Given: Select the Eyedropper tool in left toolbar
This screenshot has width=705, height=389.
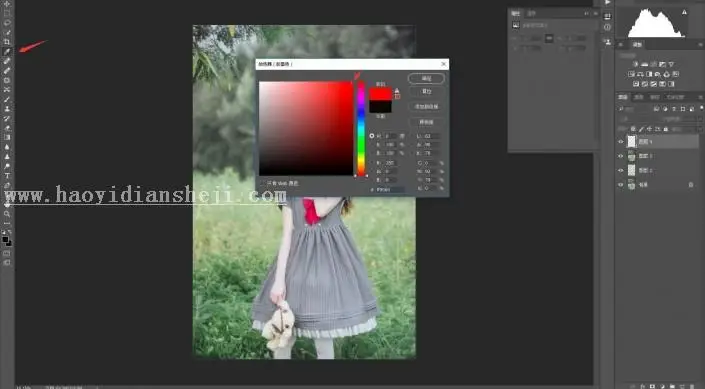Looking at the screenshot, I should click(7, 52).
